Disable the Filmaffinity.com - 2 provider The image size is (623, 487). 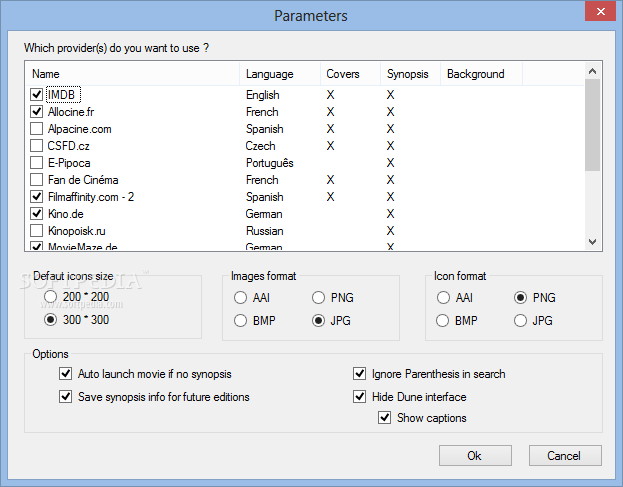click(37, 197)
